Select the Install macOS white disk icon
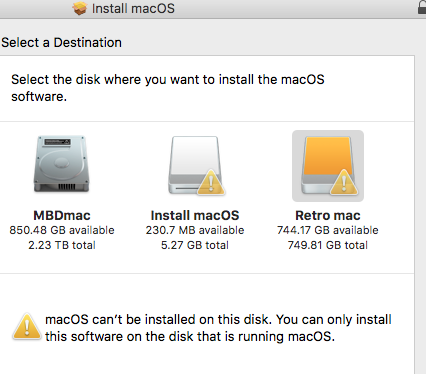 point(195,165)
